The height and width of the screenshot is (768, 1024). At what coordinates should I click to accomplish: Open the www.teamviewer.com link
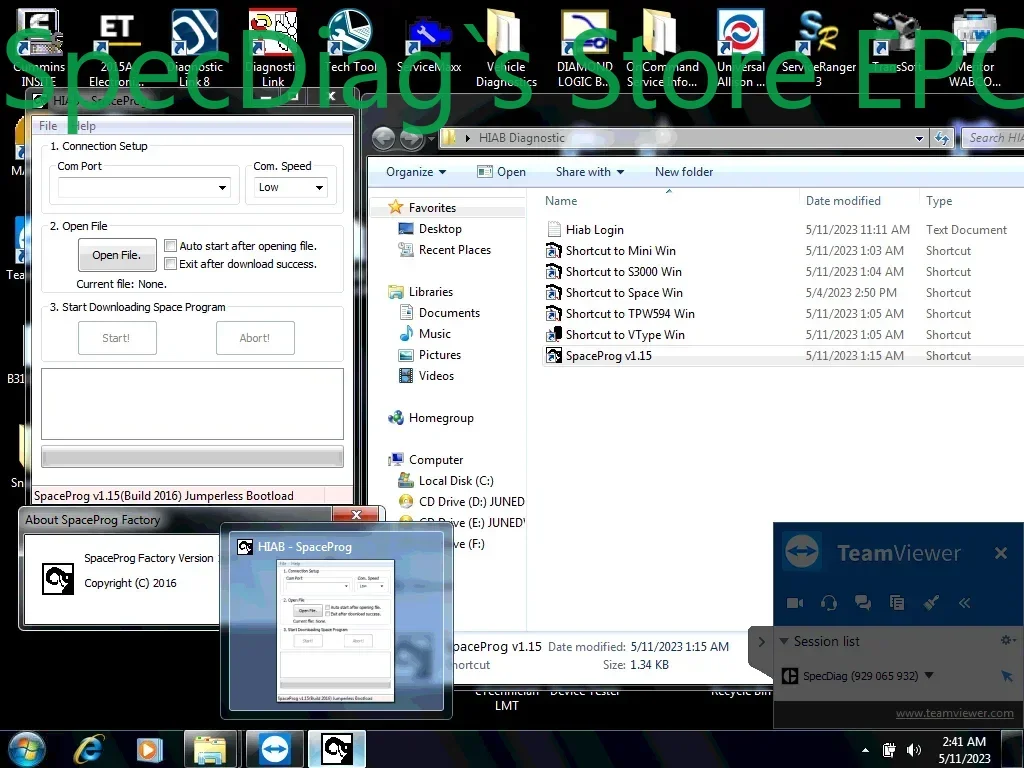pos(954,713)
